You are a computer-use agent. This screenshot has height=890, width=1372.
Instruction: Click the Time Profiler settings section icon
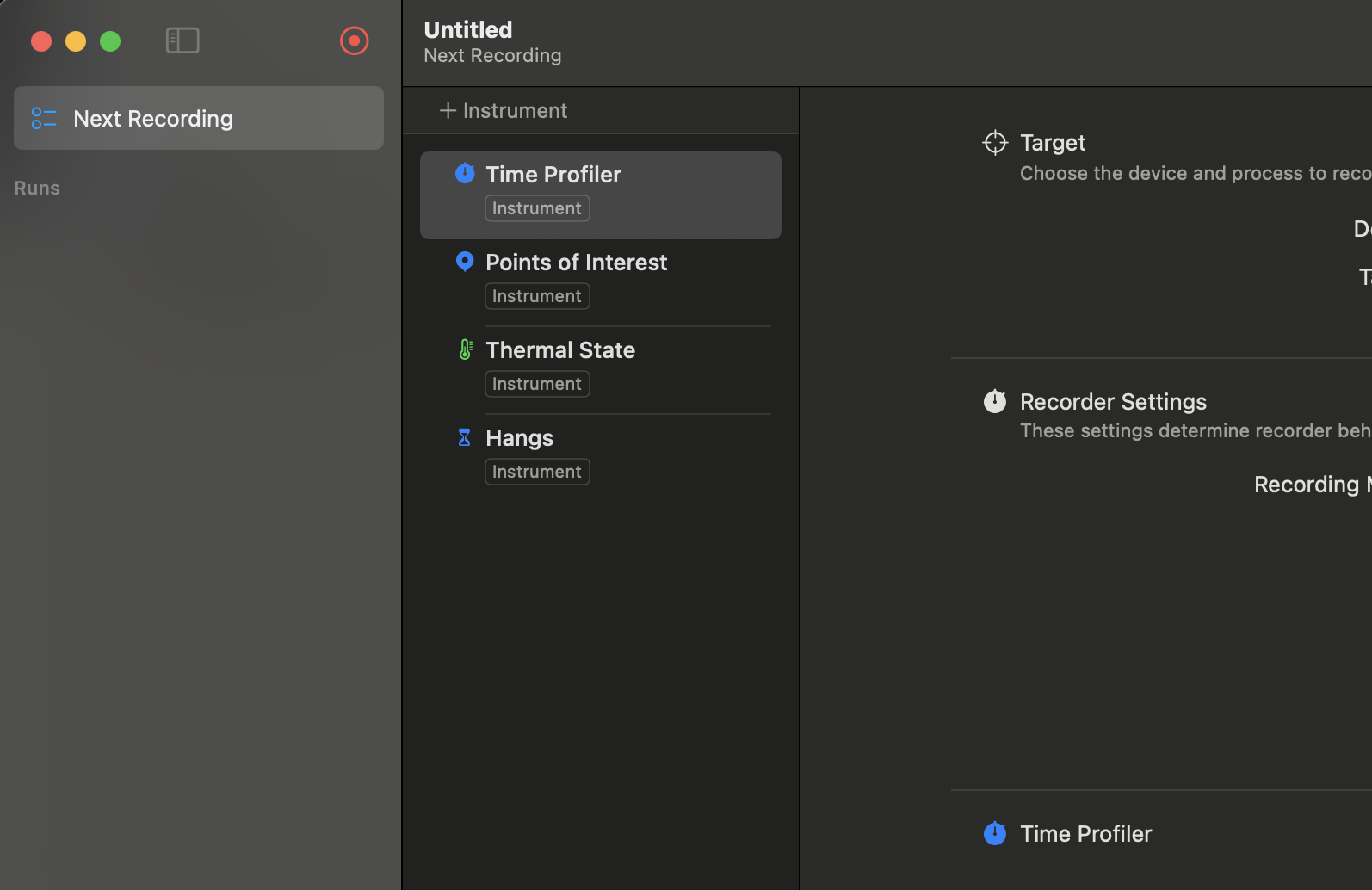(995, 833)
